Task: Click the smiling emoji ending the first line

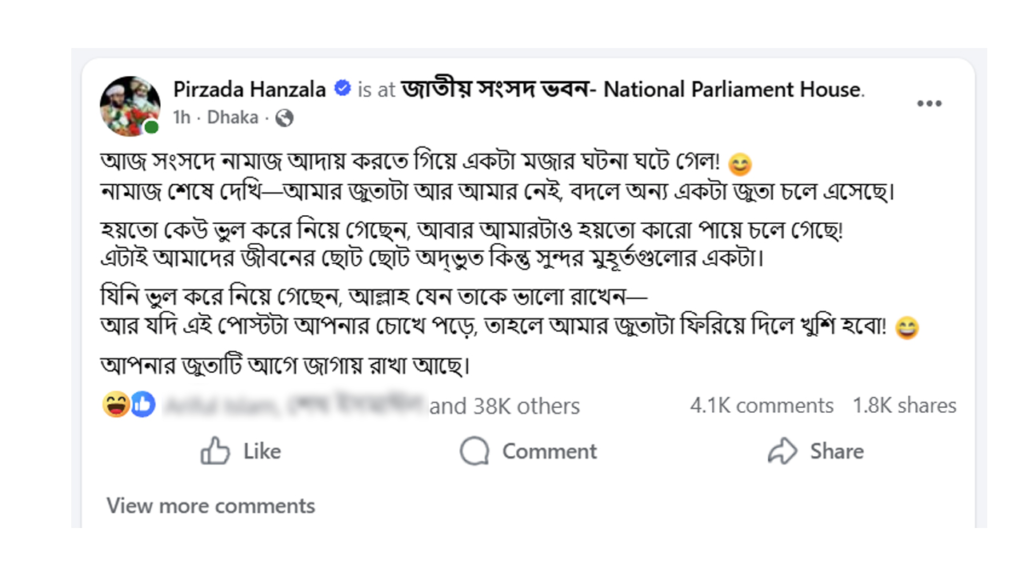Action: pos(740,163)
